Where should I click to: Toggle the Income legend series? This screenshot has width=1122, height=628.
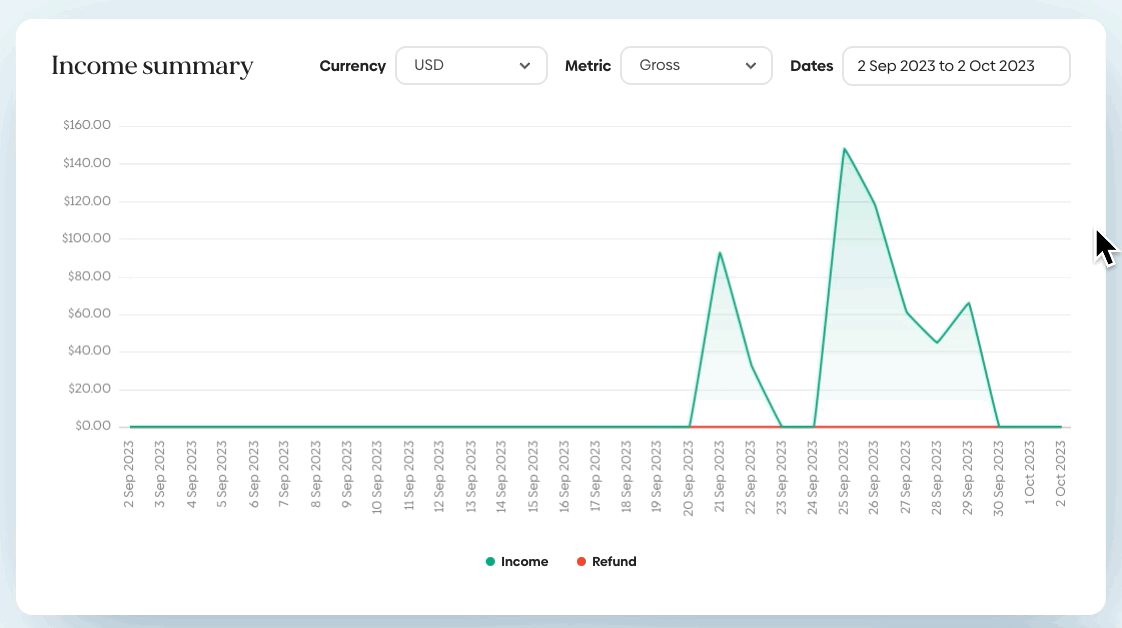[517, 561]
